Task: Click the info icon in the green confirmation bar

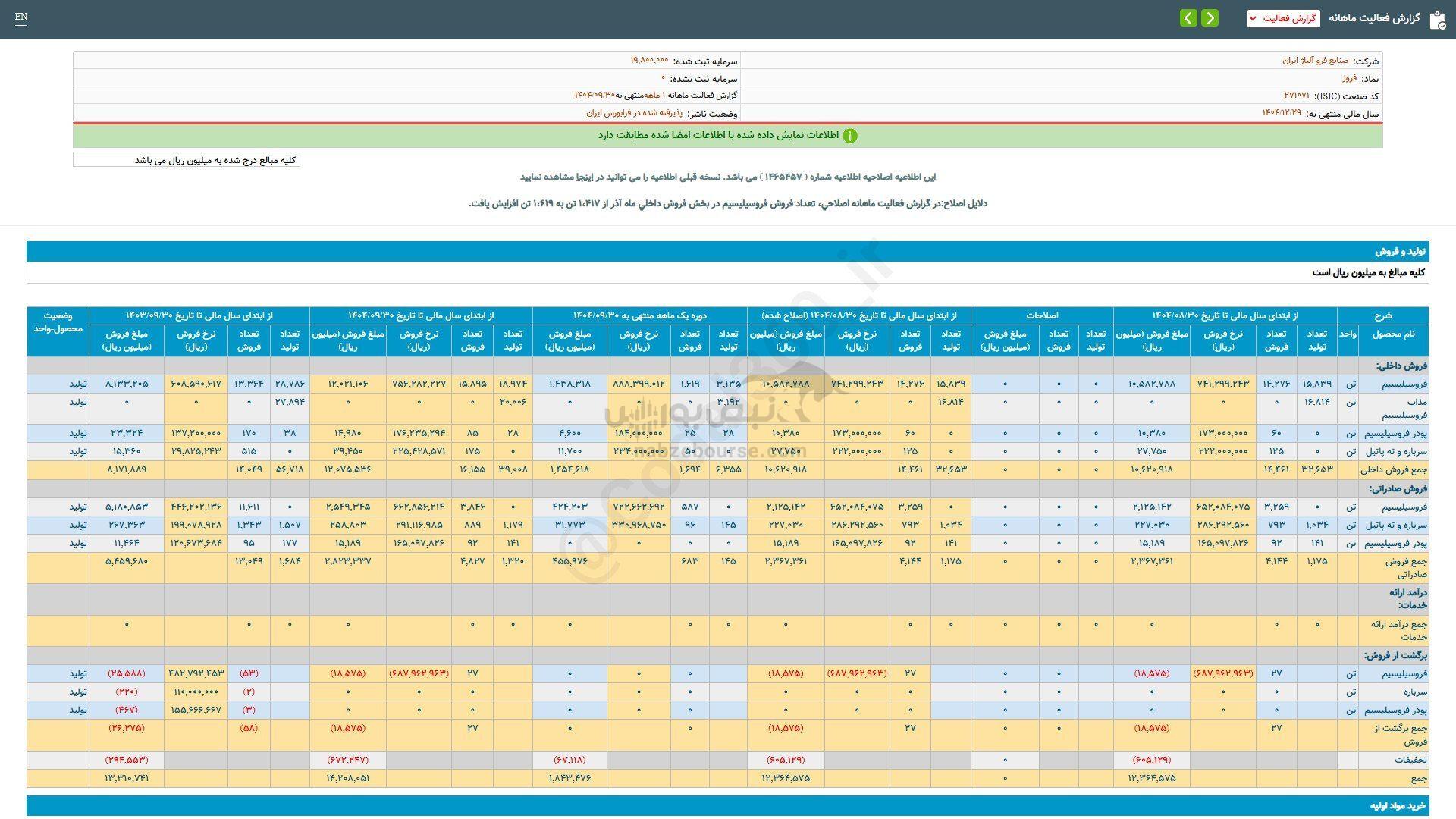Action: point(851,136)
